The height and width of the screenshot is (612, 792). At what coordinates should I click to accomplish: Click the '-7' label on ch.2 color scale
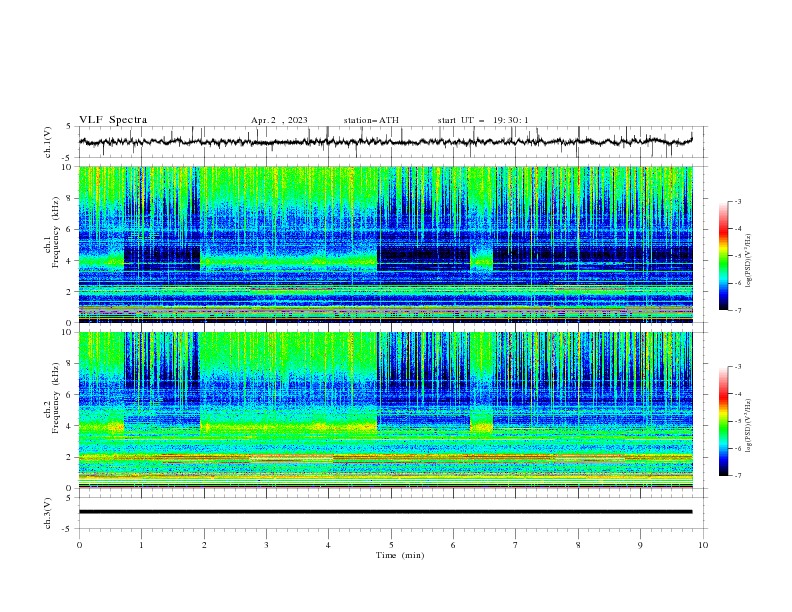click(737, 475)
